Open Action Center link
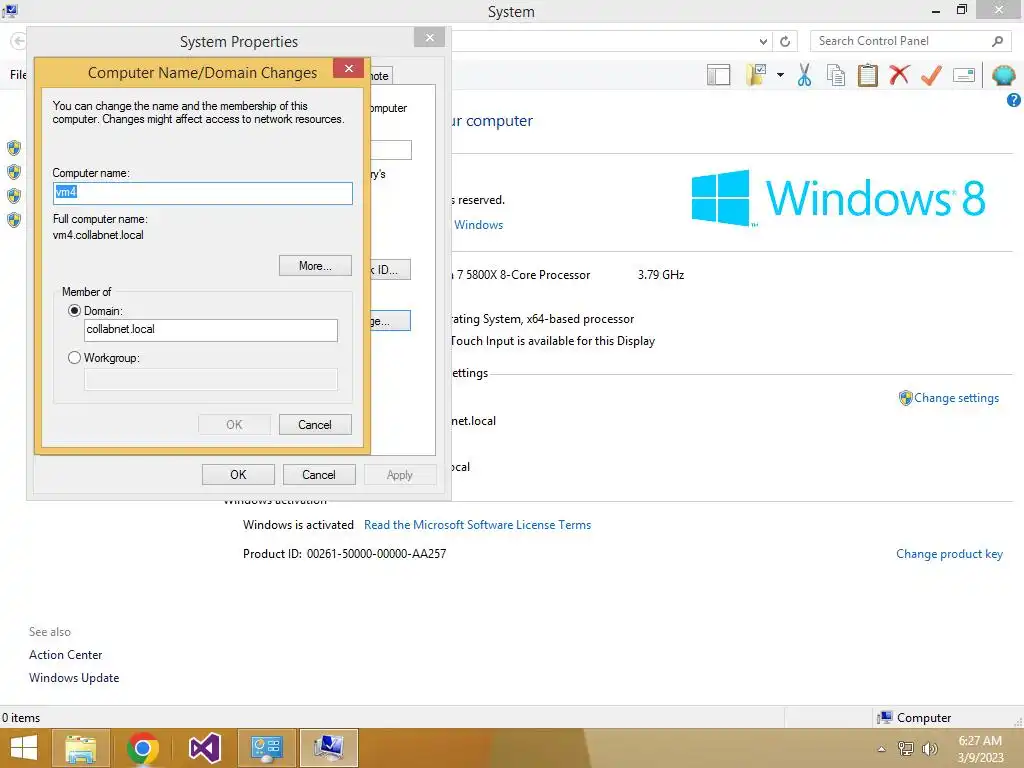 click(65, 654)
